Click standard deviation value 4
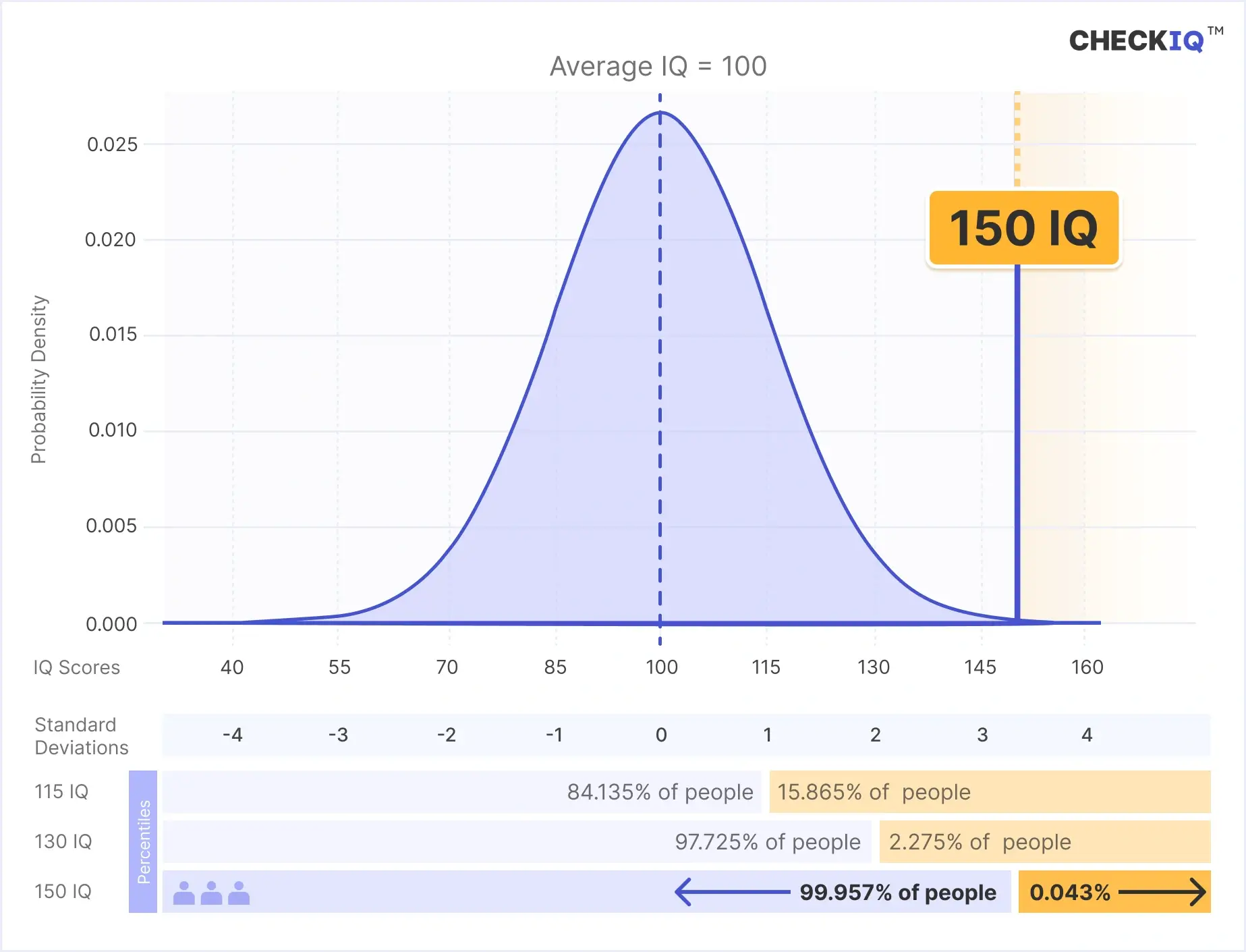Image resolution: width=1246 pixels, height=952 pixels. pyautogui.click(x=1087, y=735)
